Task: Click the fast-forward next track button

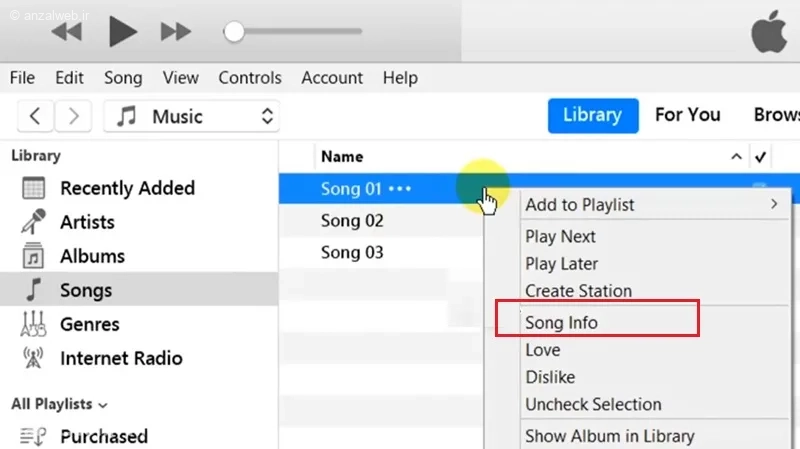Action: pyautogui.click(x=176, y=32)
